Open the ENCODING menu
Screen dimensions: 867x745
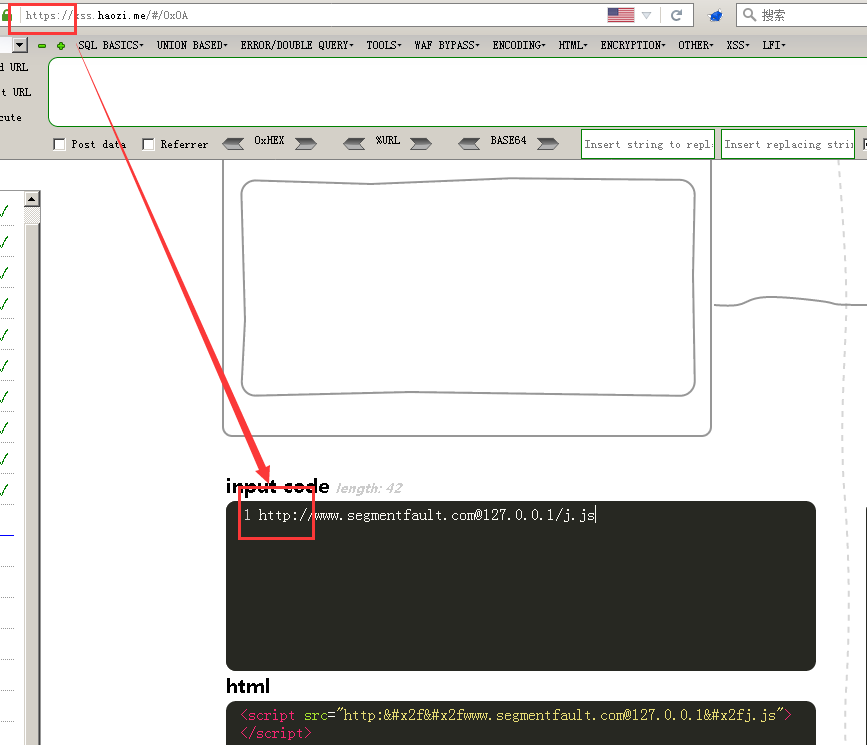pyautogui.click(x=518, y=45)
